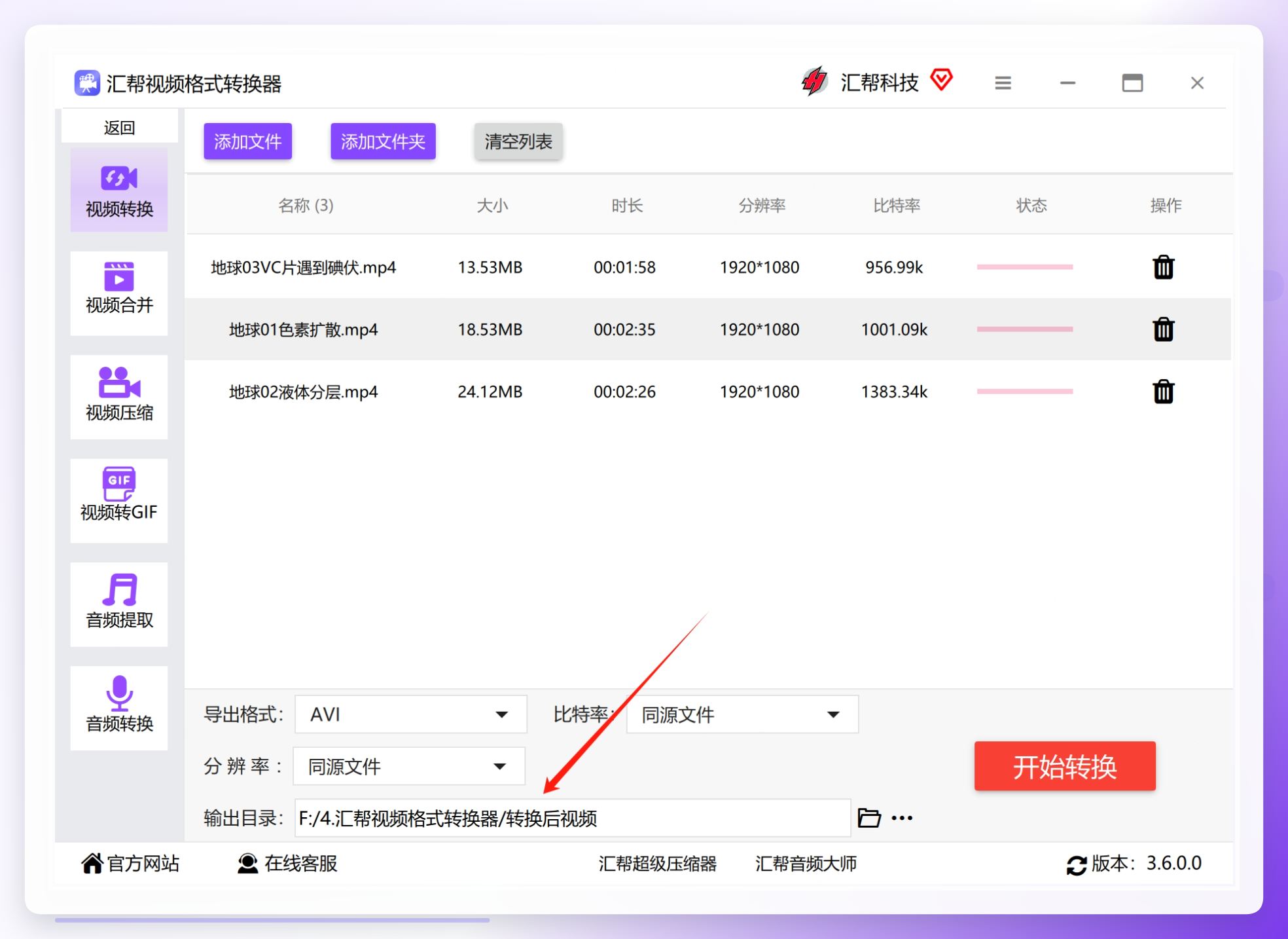Viewport: 1288px width, 939px height.
Task: Click progress bar of 地球01色素扩散.mp4
Action: [x=1025, y=329]
